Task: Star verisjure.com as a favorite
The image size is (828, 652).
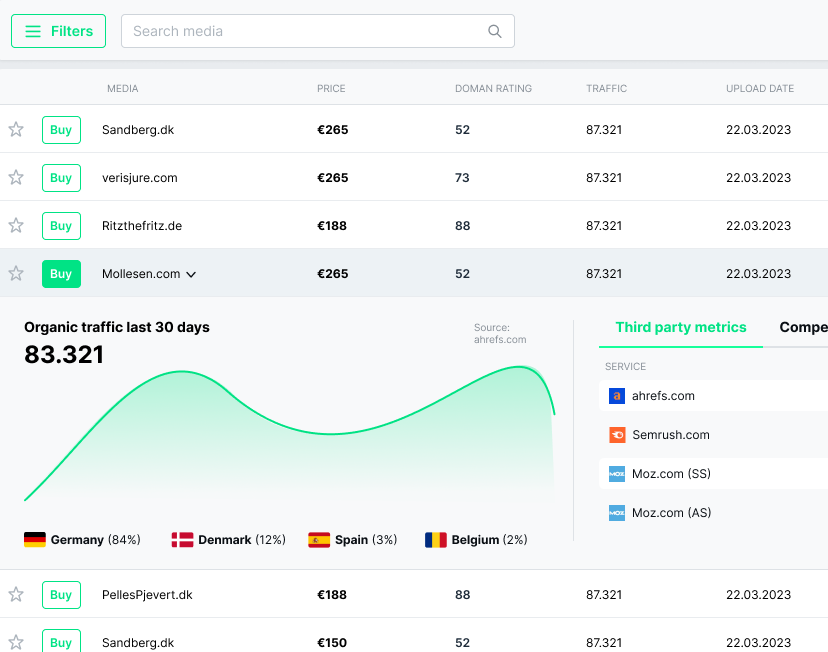Action: point(16,178)
